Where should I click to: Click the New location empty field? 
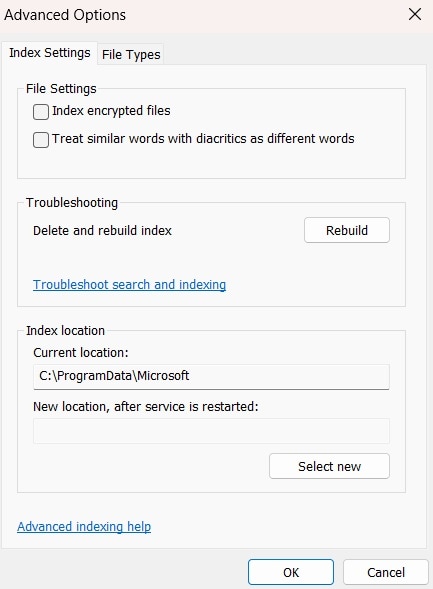(211, 431)
